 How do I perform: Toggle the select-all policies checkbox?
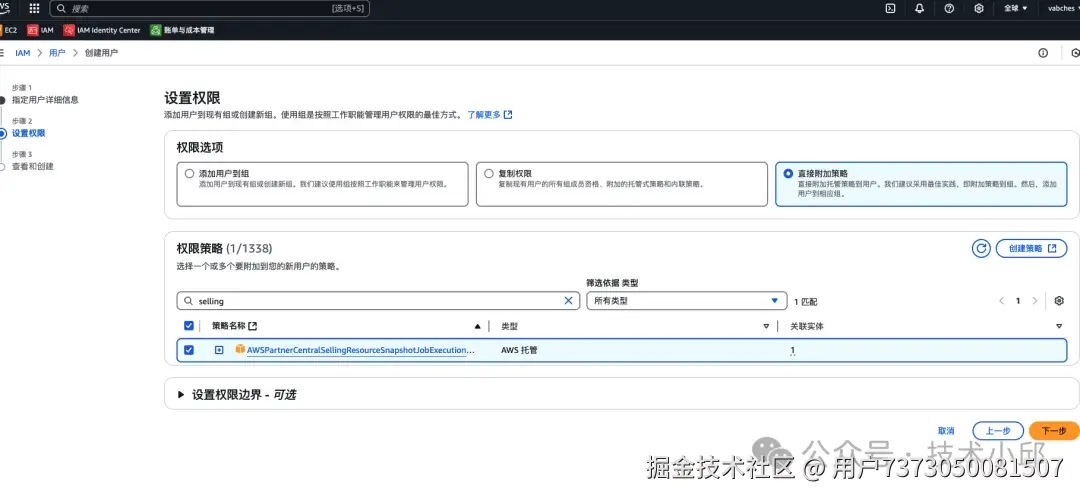pos(189,326)
